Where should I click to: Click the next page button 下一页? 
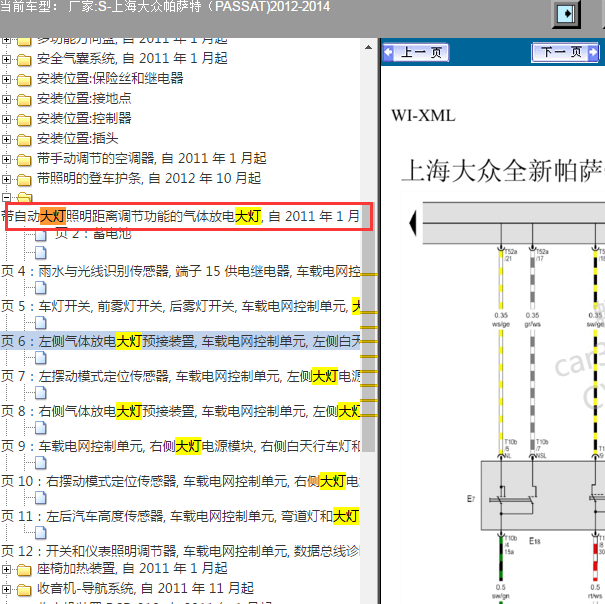(x=565, y=52)
